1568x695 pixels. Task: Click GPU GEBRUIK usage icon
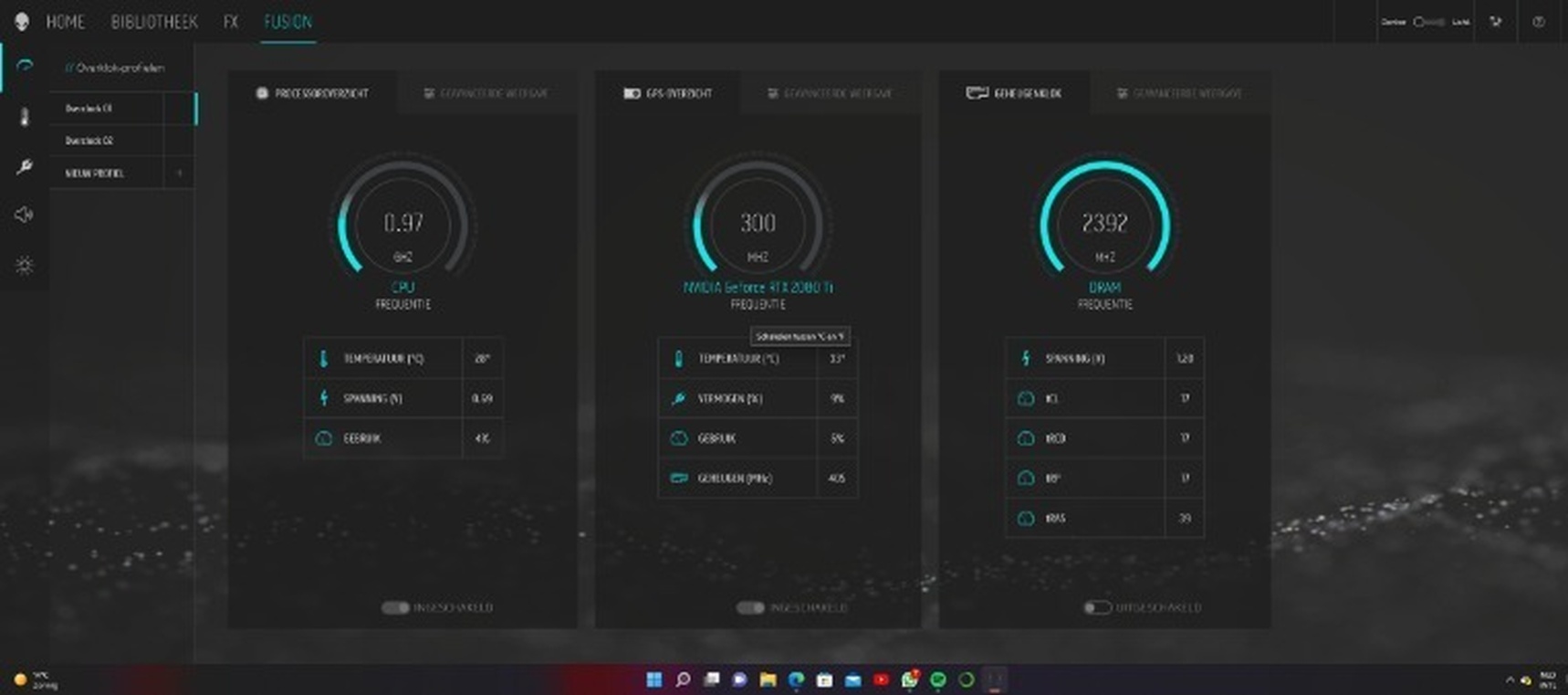(678, 438)
